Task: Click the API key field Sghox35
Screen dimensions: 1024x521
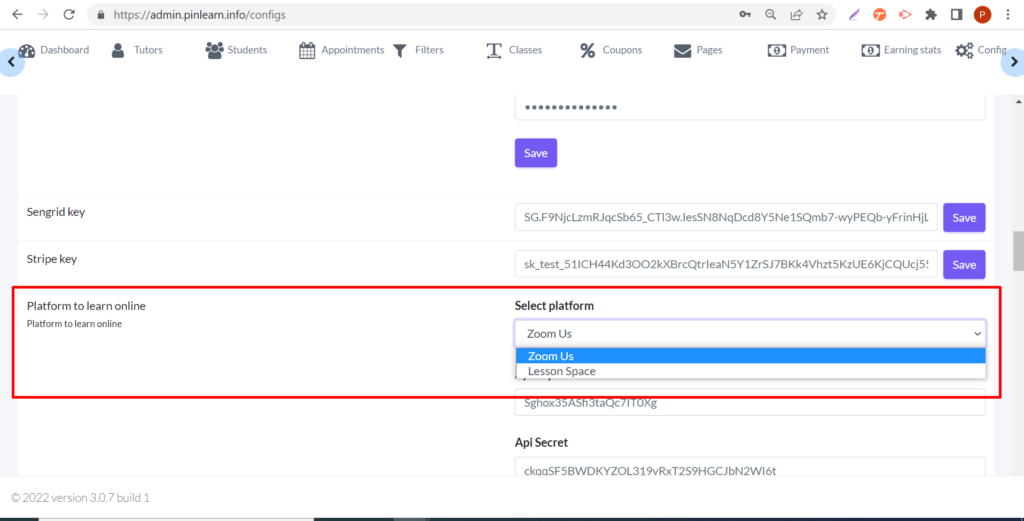Action: 750,402
